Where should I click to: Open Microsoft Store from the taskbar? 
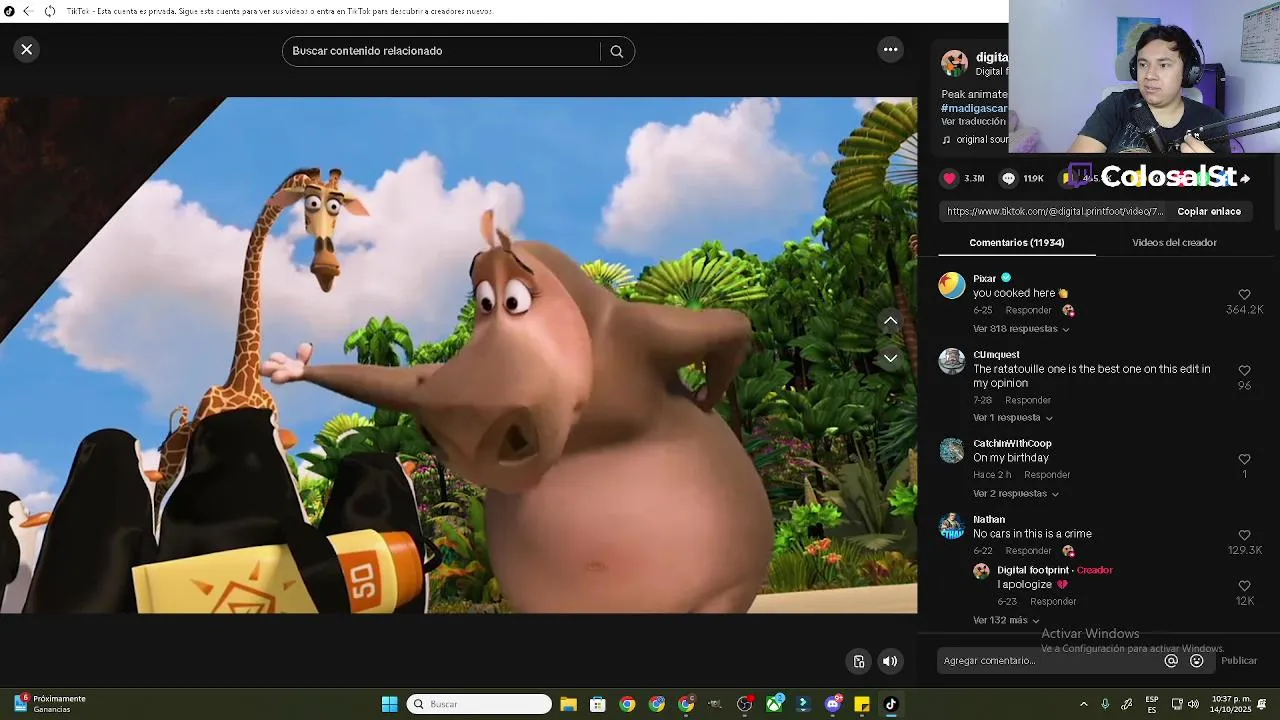tap(597, 704)
